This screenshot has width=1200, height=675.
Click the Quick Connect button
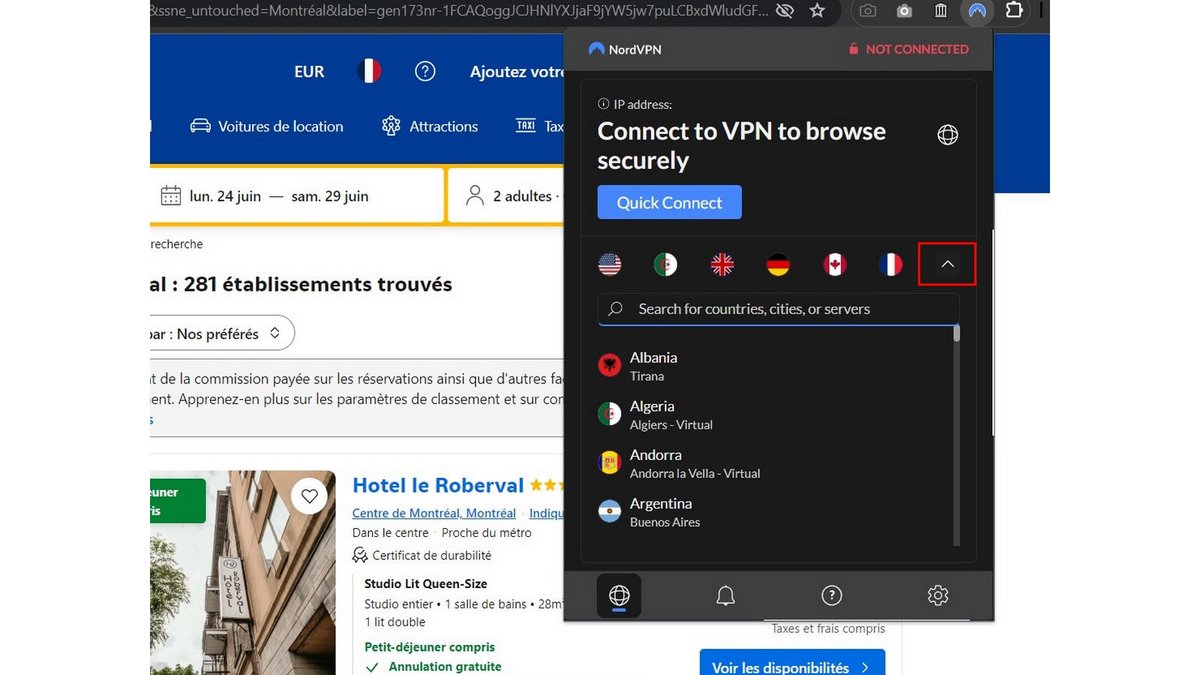click(669, 202)
